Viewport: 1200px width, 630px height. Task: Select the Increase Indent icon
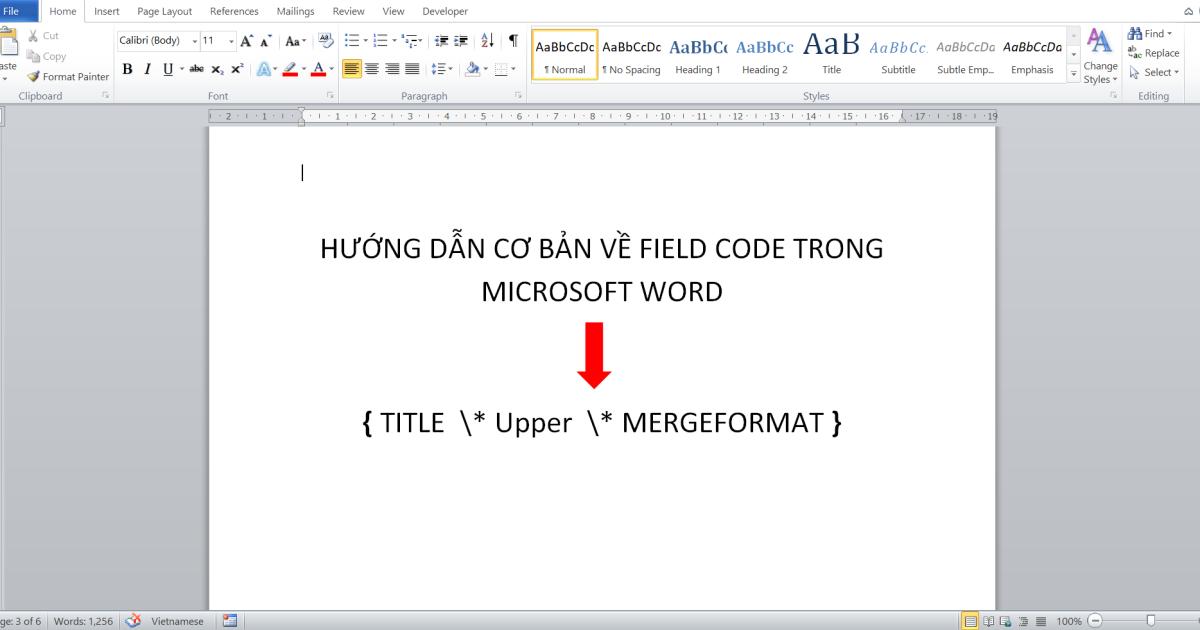pyautogui.click(x=461, y=41)
